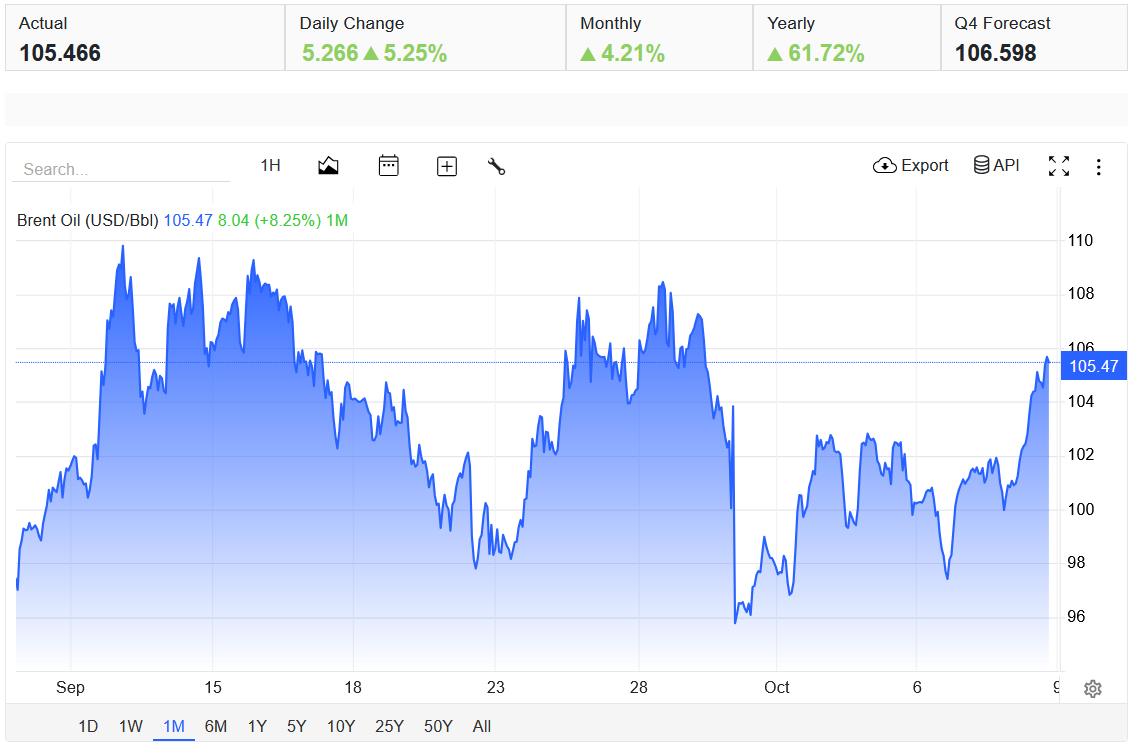Screen dimensions: 1133x745
Task: Click the Daily Change 5.25% value
Action: pos(415,53)
